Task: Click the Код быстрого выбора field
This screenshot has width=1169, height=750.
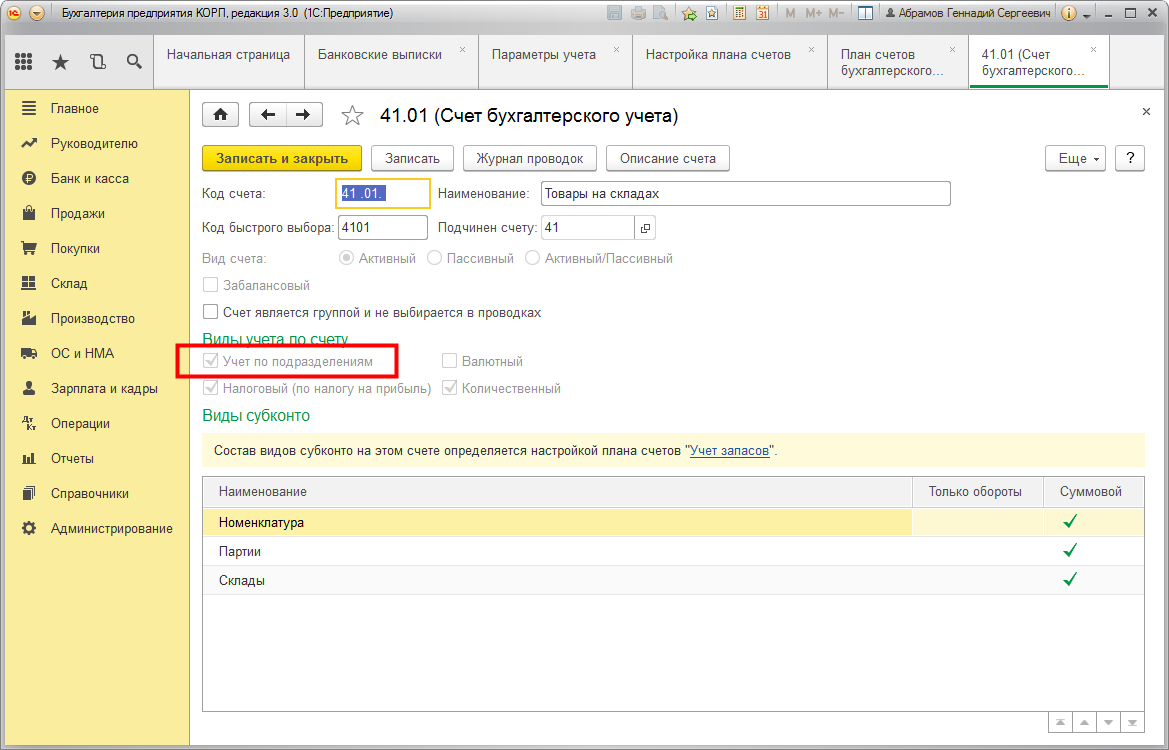Action: tap(383, 227)
